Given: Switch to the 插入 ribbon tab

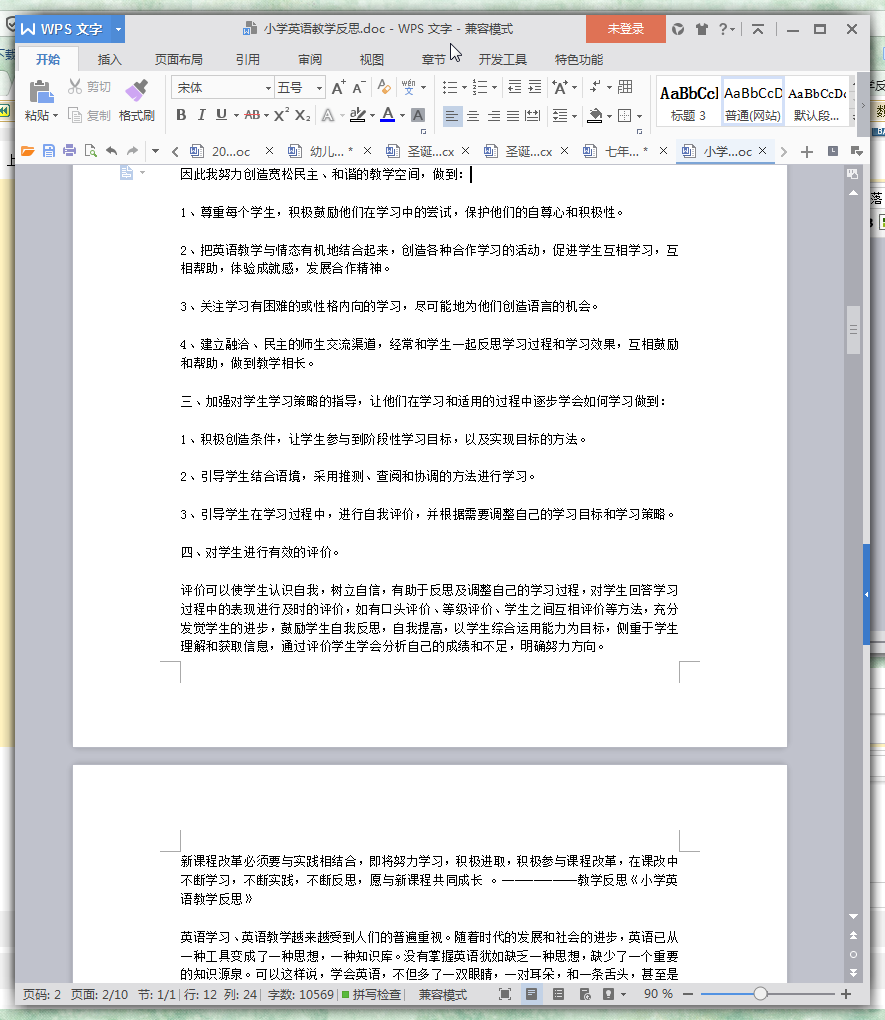Looking at the screenshot, I should point(109,59).
